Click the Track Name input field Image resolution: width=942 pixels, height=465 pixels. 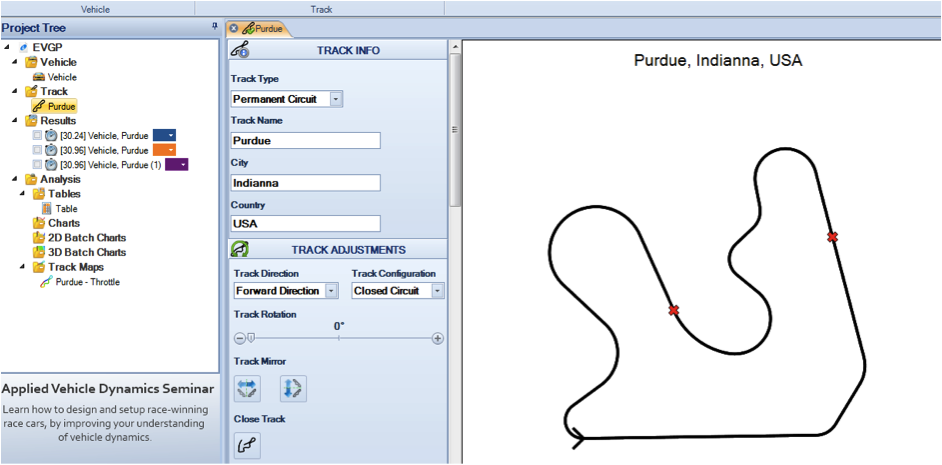pyautogui.click(x=305, y=141)
